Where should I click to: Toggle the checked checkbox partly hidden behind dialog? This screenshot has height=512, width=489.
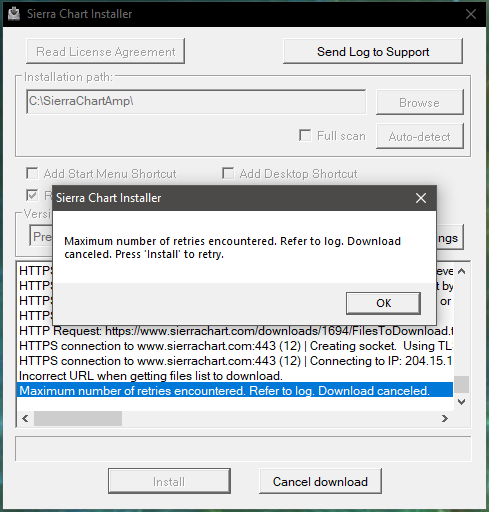point(32,195)
